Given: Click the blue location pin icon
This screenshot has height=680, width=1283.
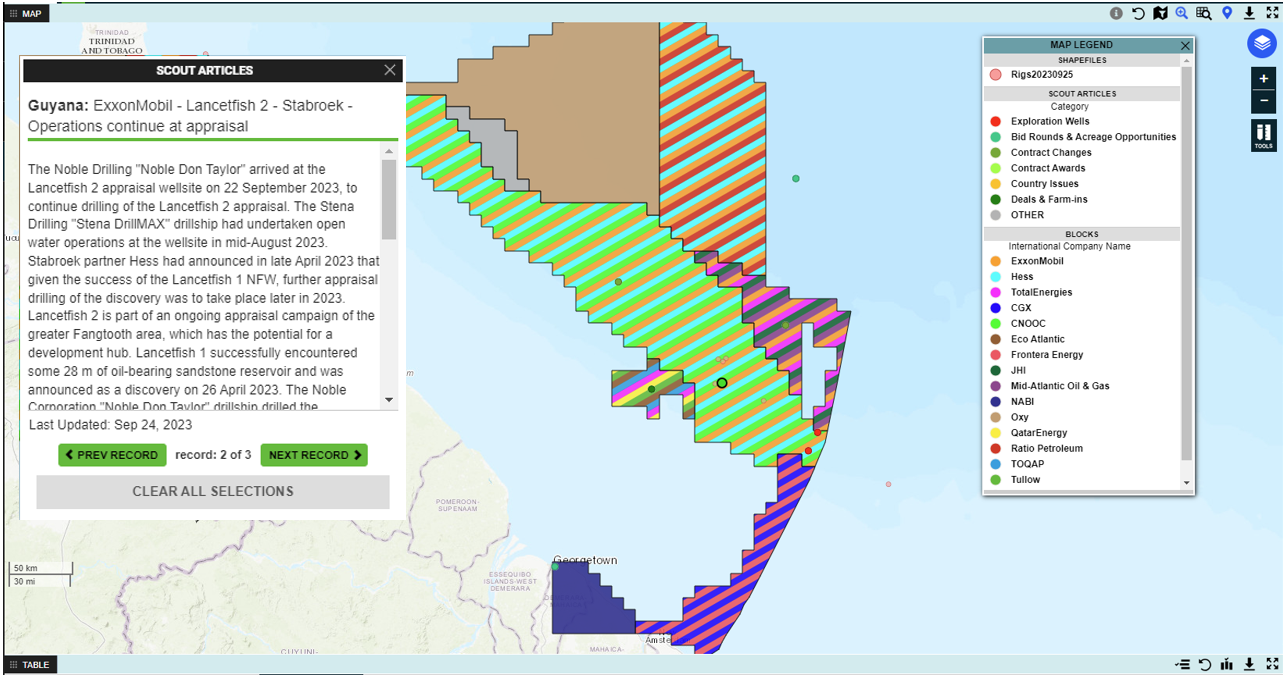Looking at the screenshot, I should pyautogui.click(x=1227, y=13).
